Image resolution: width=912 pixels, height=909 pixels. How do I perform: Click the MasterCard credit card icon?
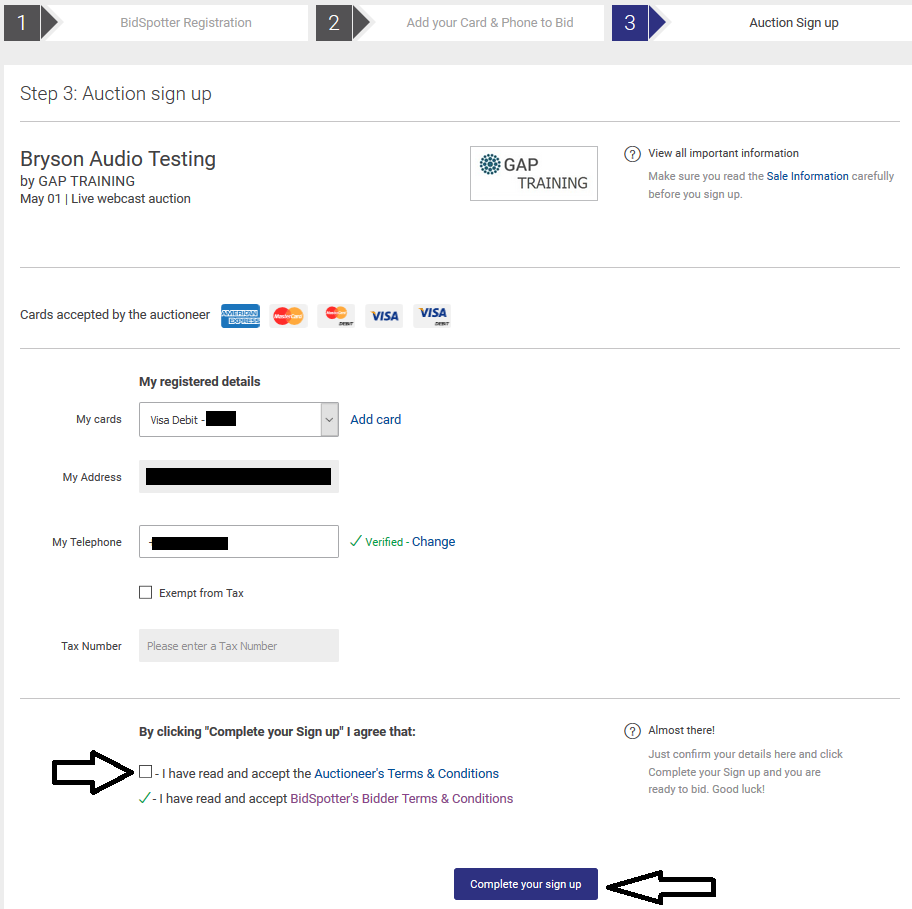click(x=288, y=316)
